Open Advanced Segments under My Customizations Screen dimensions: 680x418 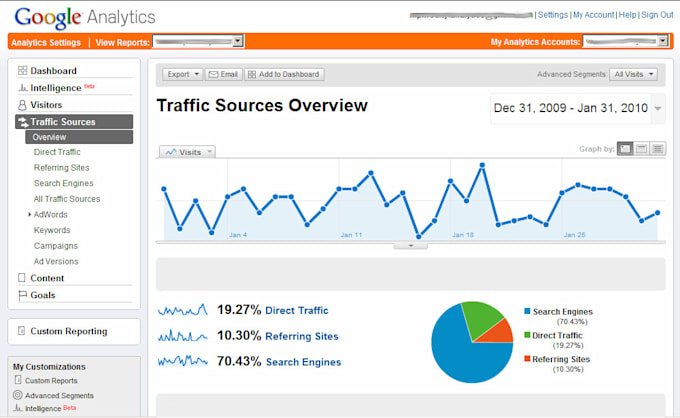[59, 395]
